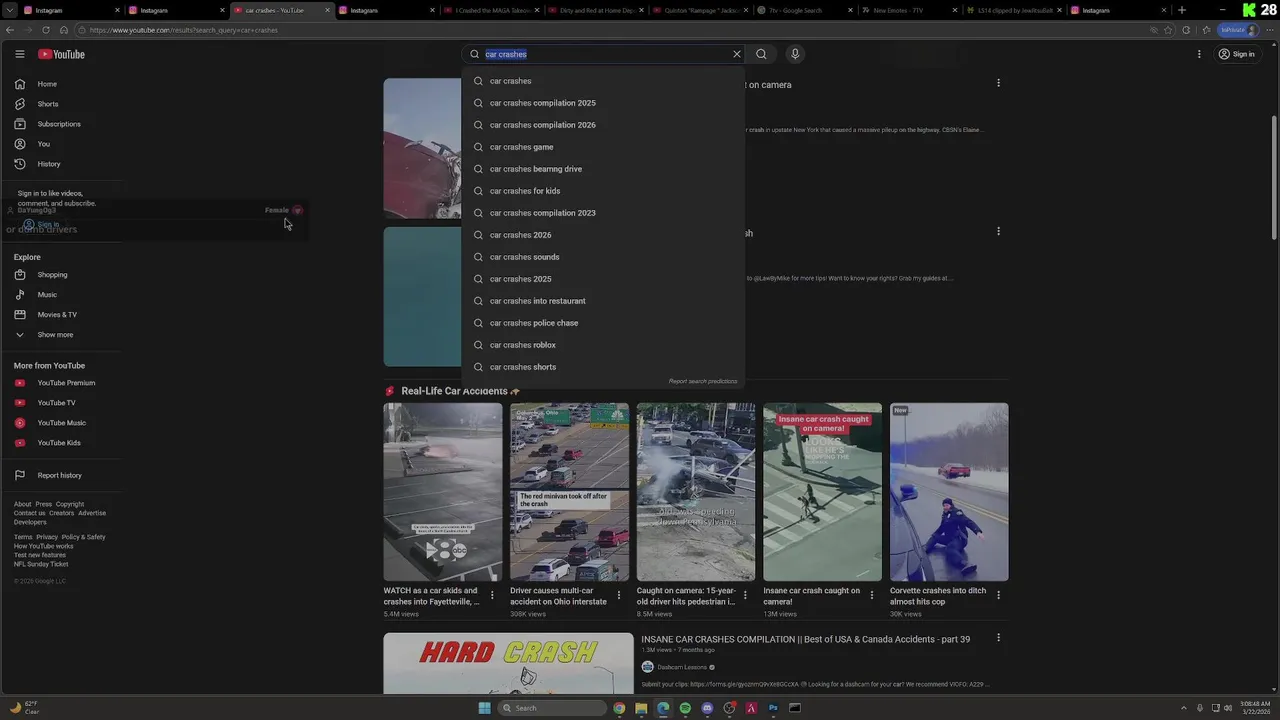The image size is (1280, 720).
Task: Open File Explorer from the taskbar
Action: coord(641,708)
